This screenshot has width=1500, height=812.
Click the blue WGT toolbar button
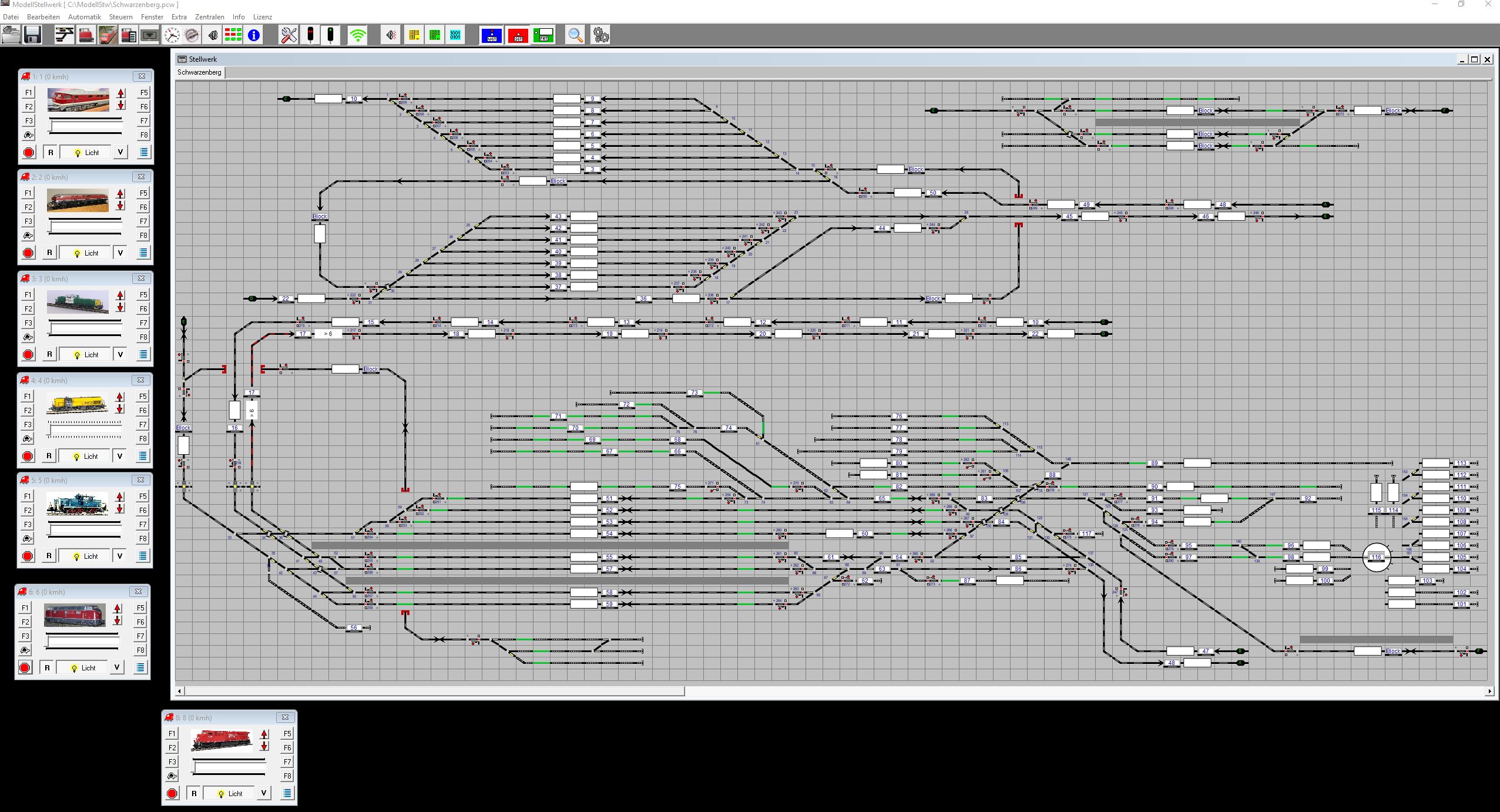tap(492, 35)
